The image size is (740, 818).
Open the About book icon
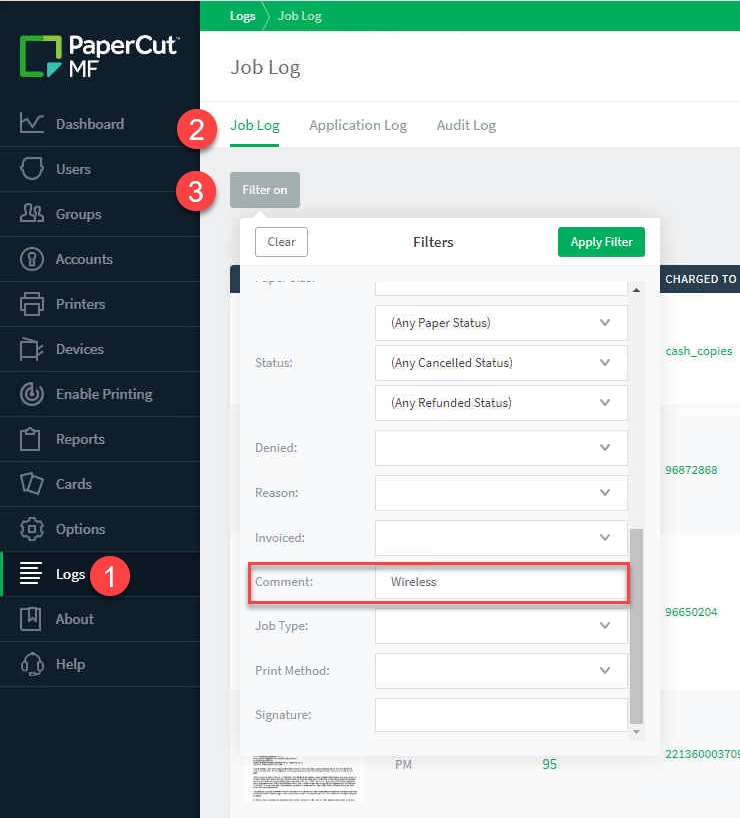(30, 619)
